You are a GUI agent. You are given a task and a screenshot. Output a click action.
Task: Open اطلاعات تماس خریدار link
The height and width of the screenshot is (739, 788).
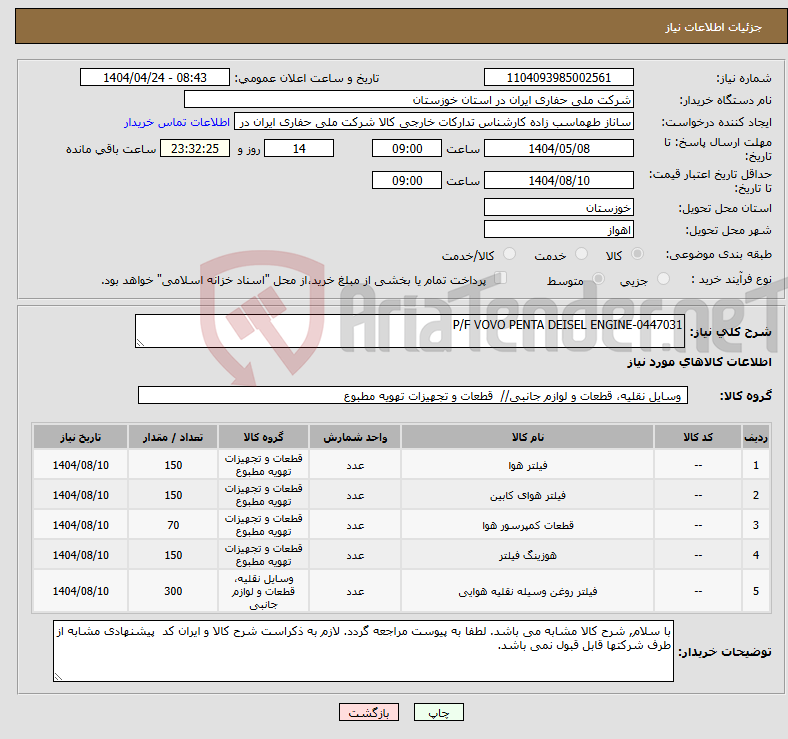[177, 122]
